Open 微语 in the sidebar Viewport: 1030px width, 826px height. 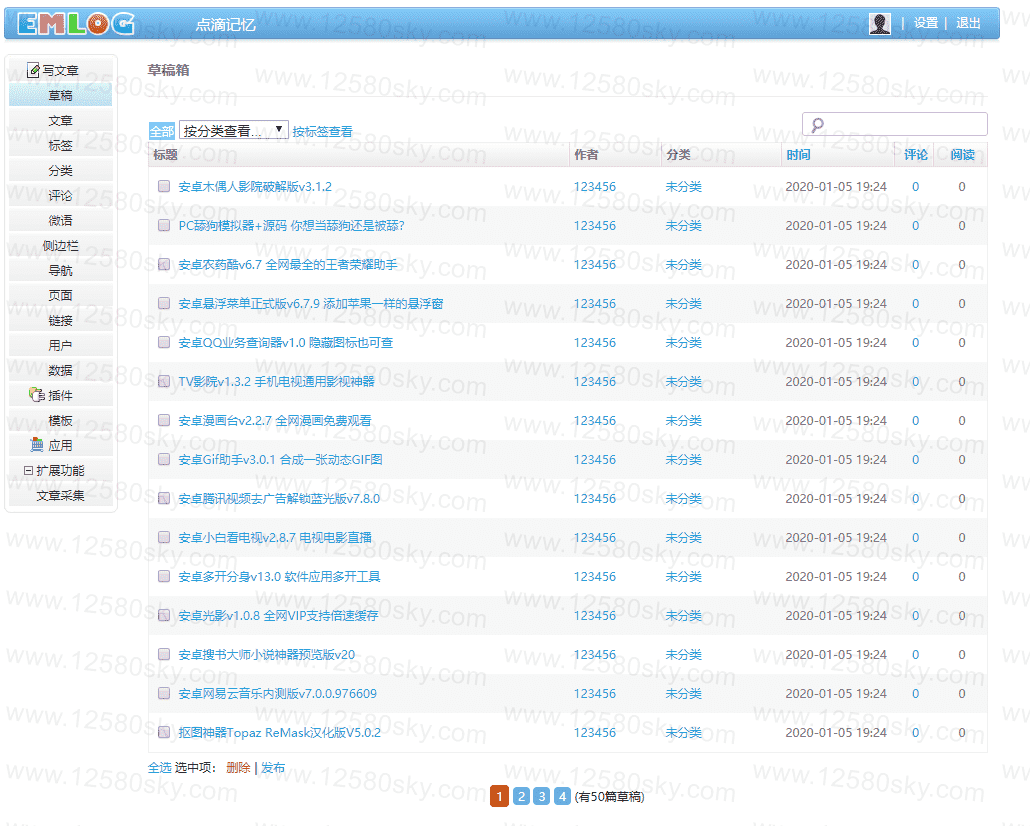point(60,220)
